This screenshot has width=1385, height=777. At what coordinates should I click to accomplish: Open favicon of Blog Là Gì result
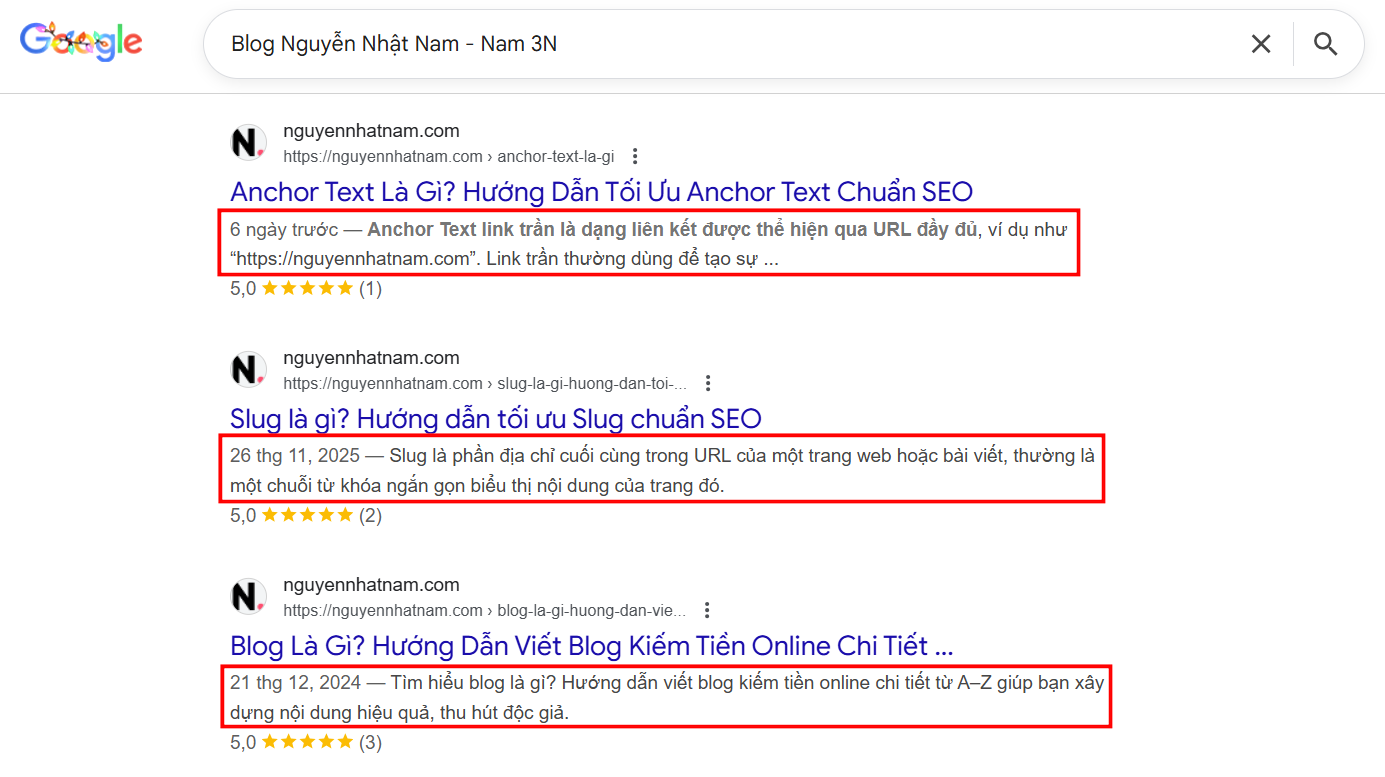248,597
